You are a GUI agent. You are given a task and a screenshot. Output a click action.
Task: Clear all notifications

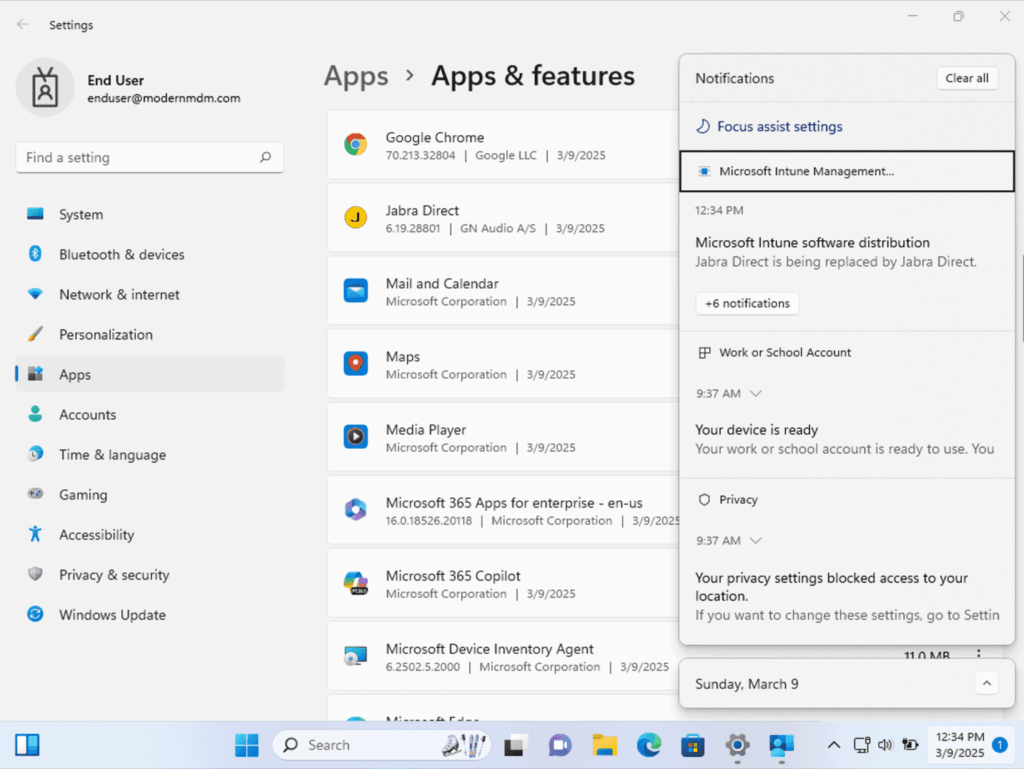coord(967,78)
